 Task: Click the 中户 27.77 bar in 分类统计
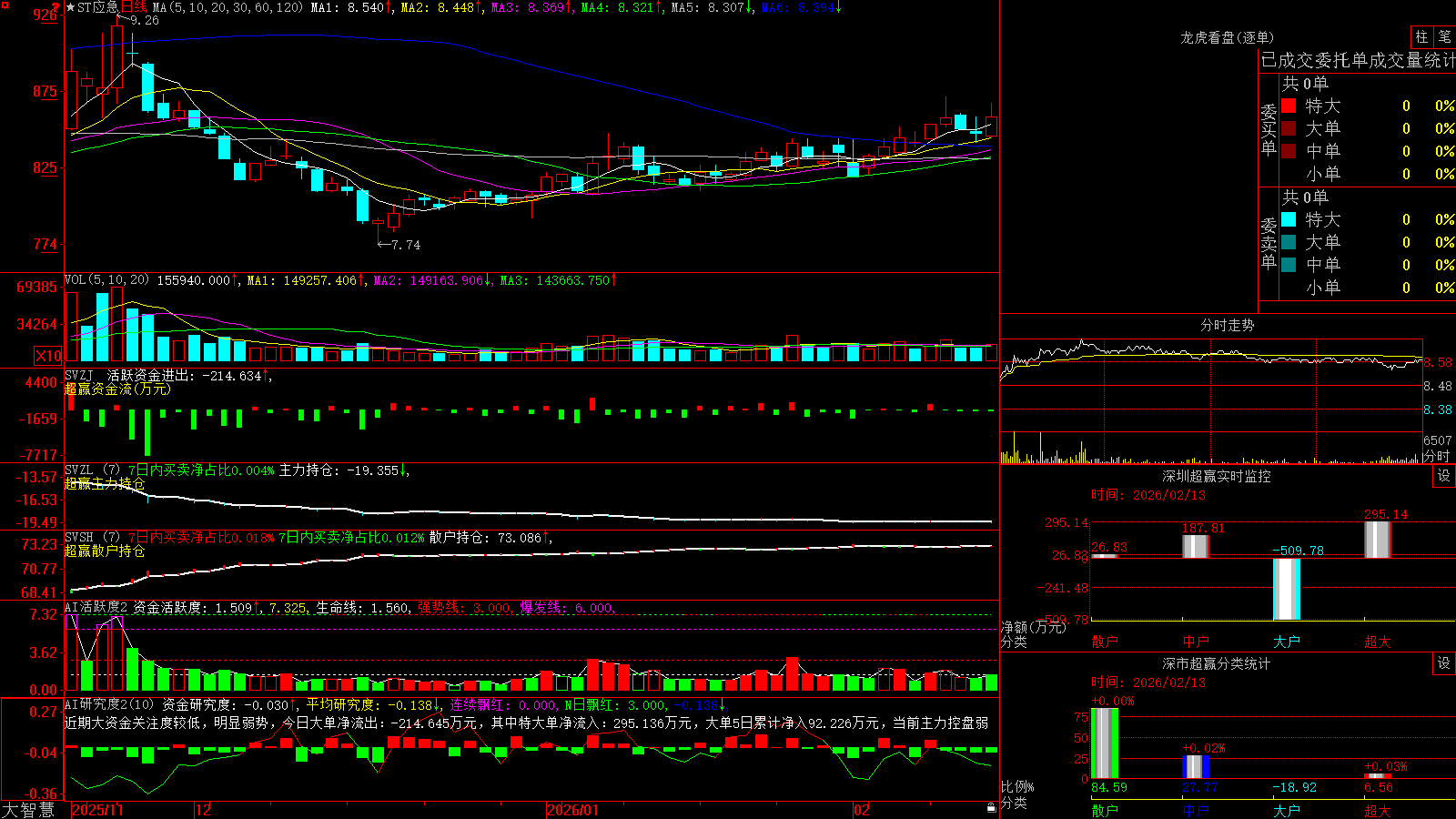1196,767
